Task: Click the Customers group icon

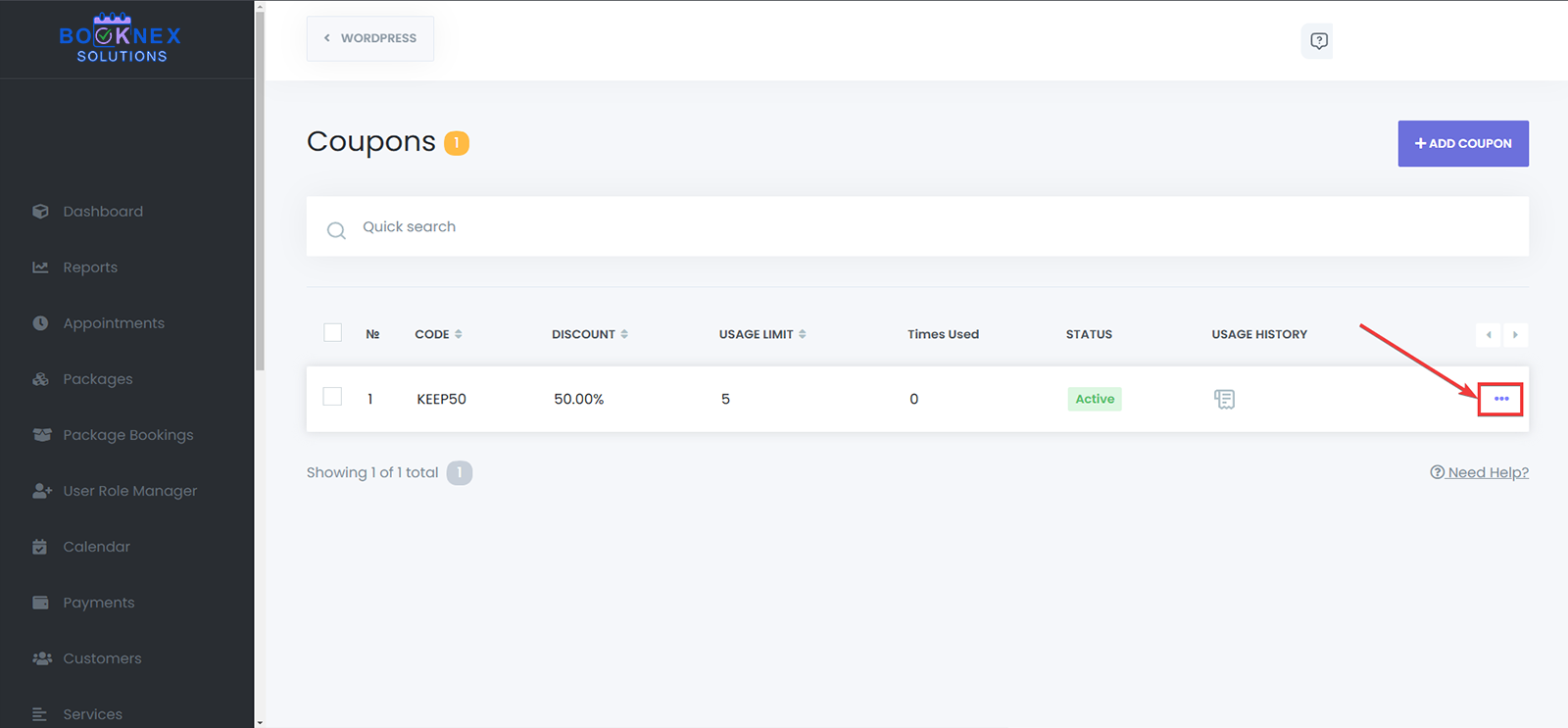Action: coord(41,658)
